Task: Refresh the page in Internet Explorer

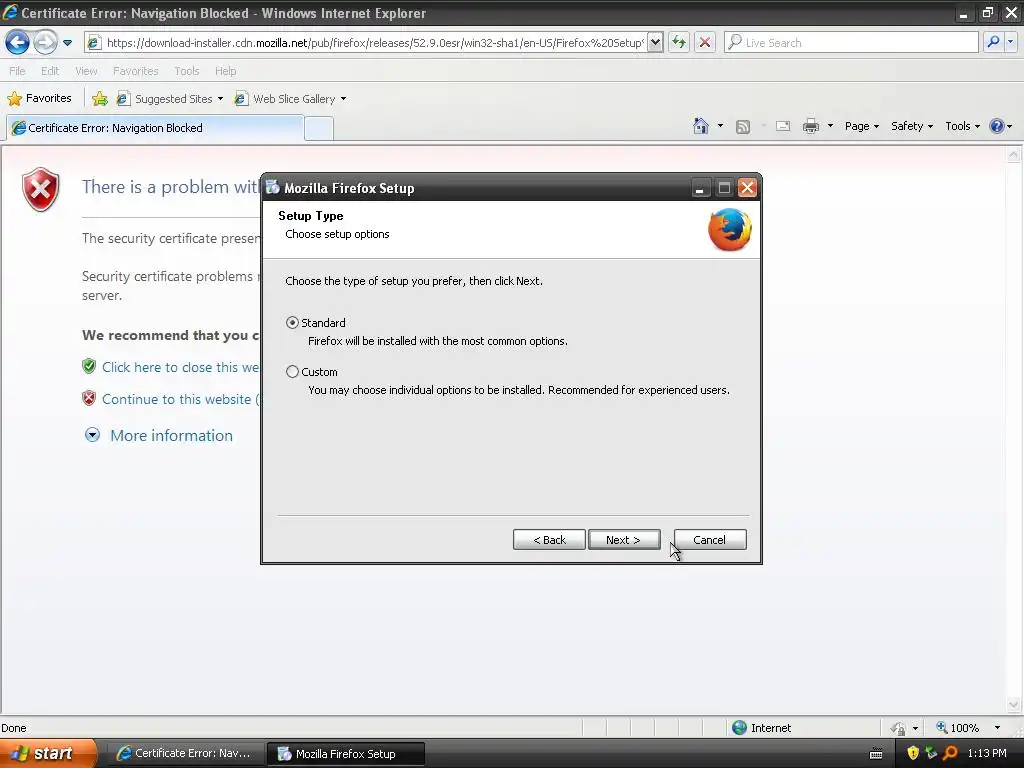Action: tap(679, 42)
